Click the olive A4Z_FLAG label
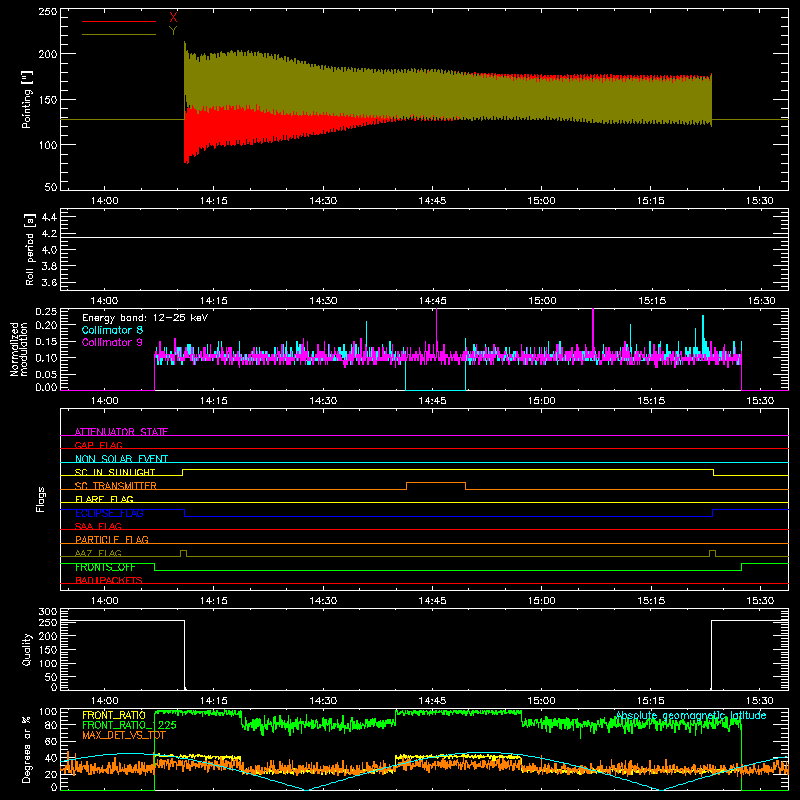The width and height of the screenshot is (800, 800). (98, 553)
